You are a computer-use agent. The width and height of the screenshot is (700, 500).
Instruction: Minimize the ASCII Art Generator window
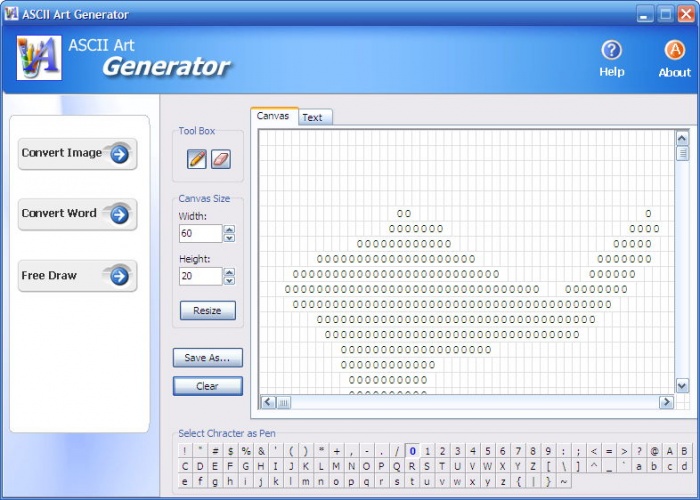[643, 14]
